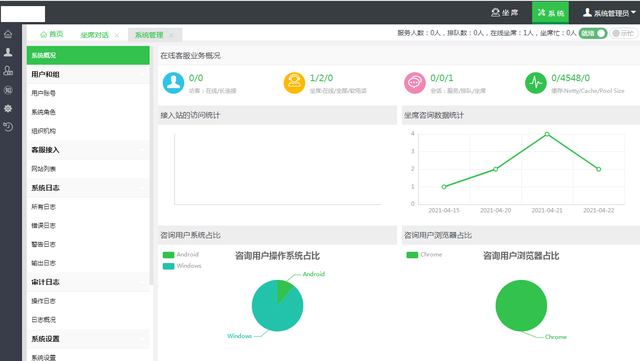Viewport: 640px width, 361px height.
Task: Click the 1/2/0 agent count value
Action: coord(321,78)
